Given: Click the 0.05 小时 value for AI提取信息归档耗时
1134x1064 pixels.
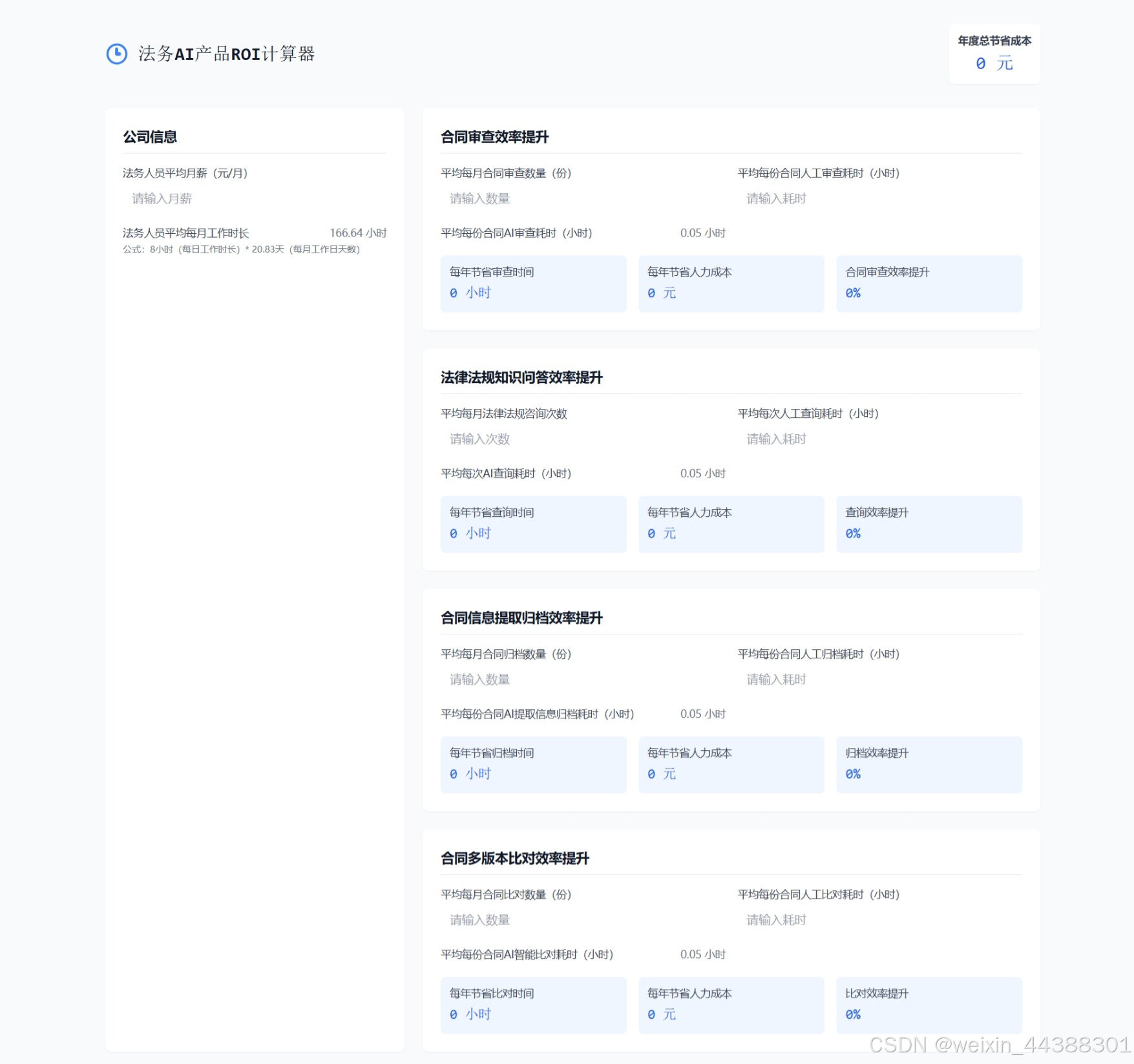Looking at the screenshot, I should pos(703,713).
